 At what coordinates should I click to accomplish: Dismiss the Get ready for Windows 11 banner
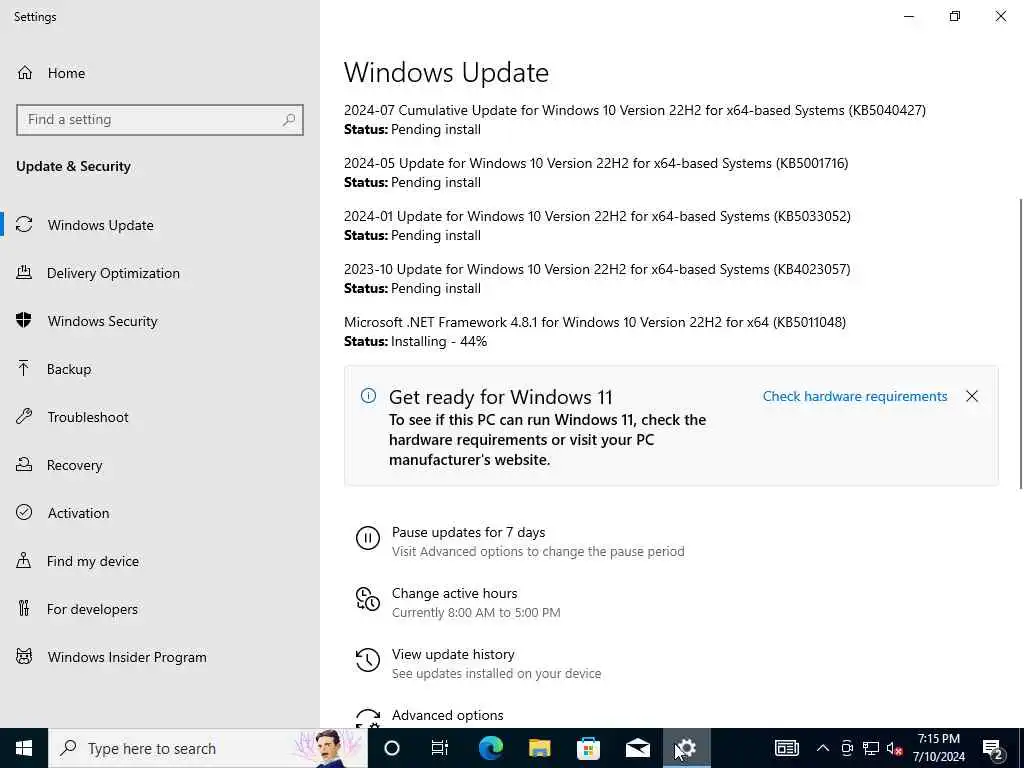coord(972,396)
